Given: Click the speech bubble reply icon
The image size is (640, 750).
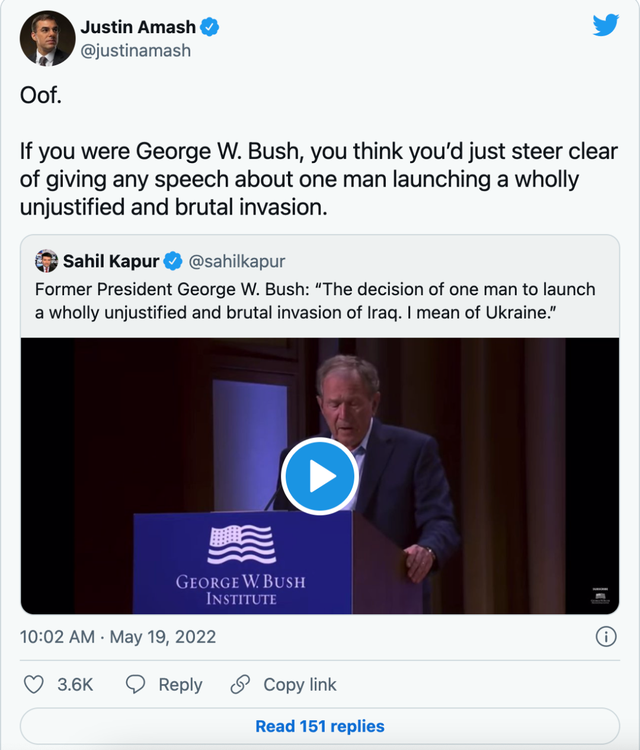Looking at the screenshot, I should pyautogui.click(x=136, y=684).
